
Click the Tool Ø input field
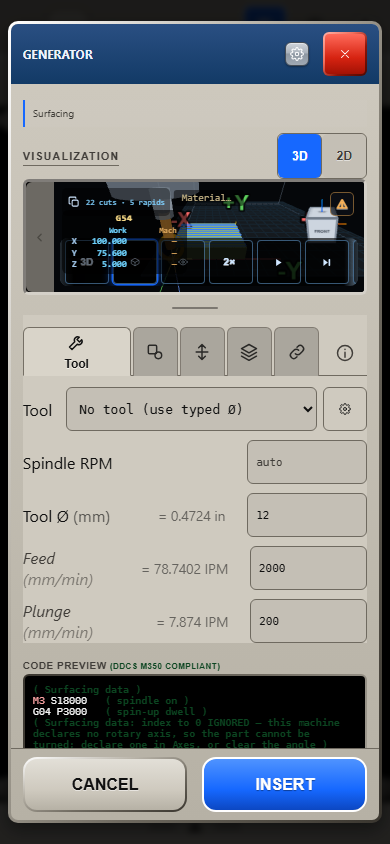coord(307,515)
